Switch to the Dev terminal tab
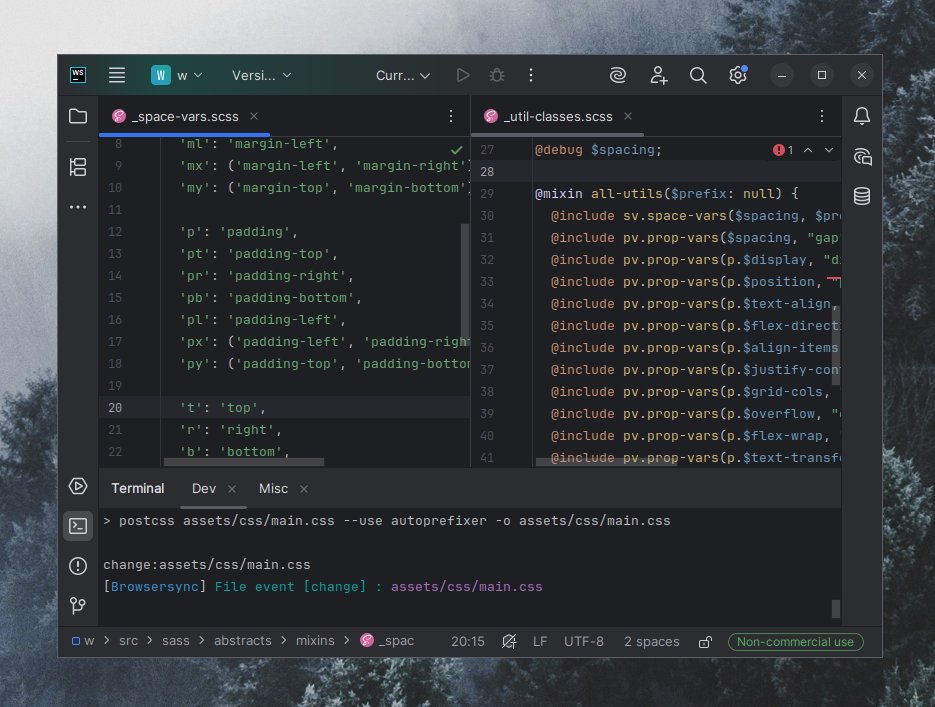 (x=204, y=488)
